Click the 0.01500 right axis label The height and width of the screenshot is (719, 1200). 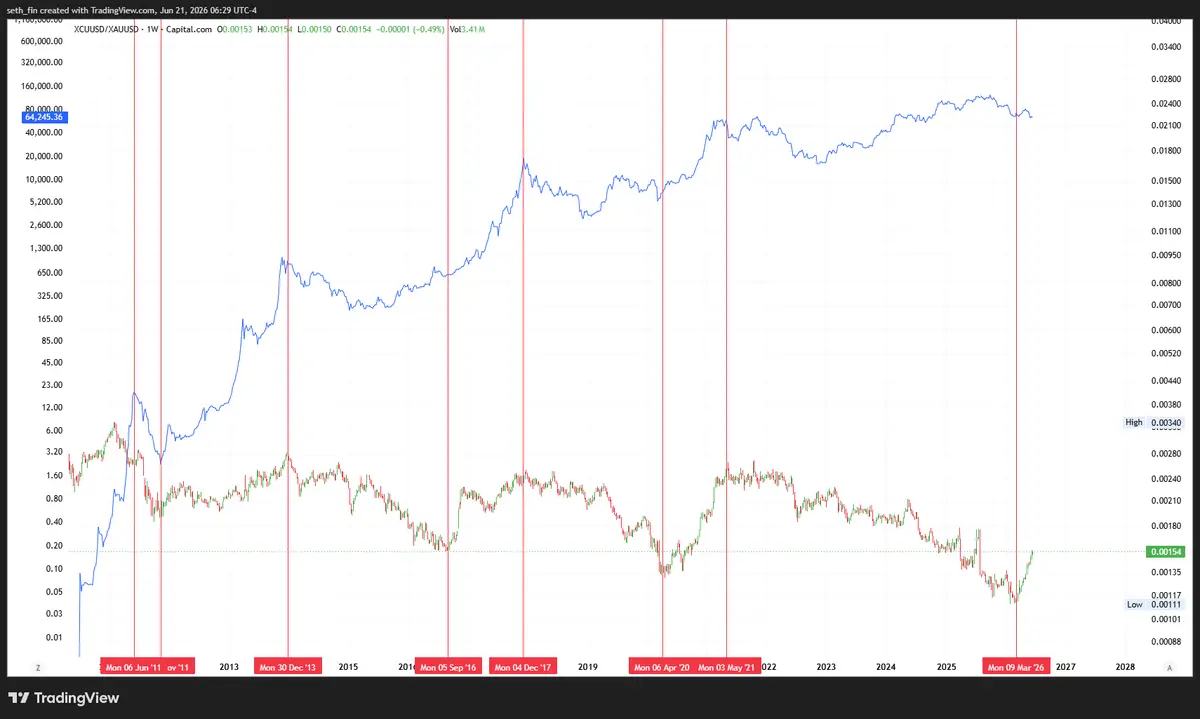(x=1165, y=180)
